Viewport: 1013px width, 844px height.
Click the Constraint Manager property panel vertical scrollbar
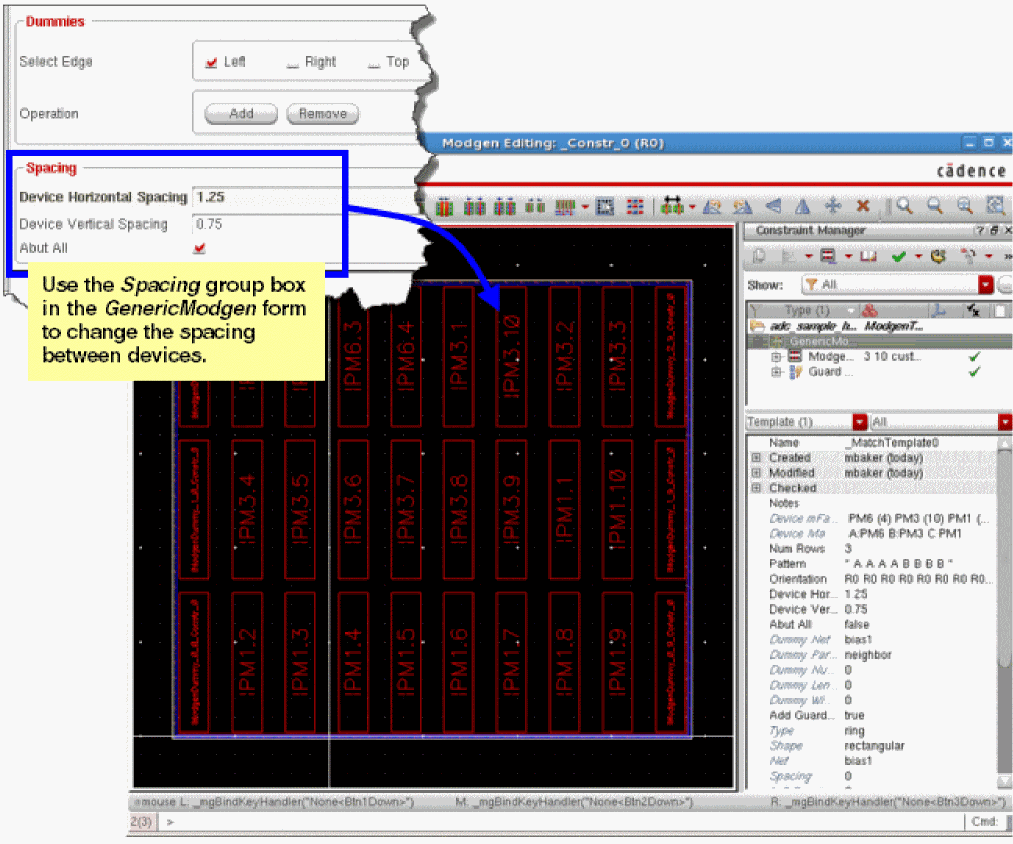[x=1003, y=613]
